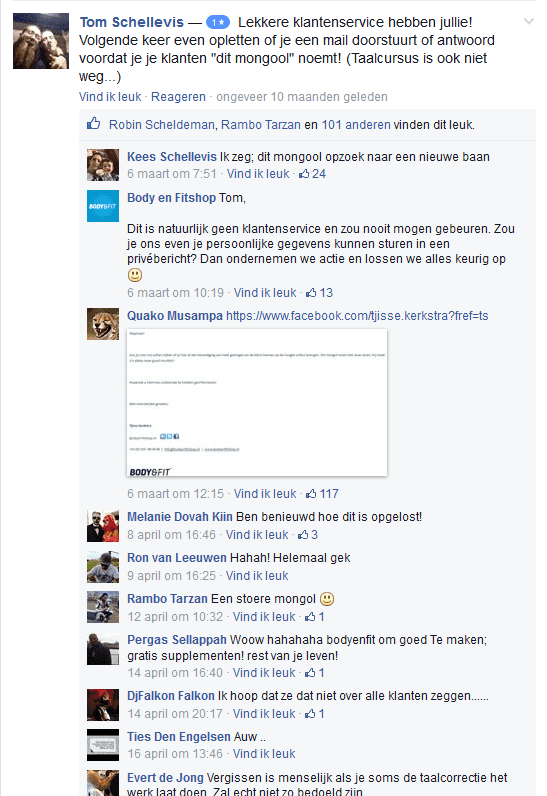Open the Bodyfit email screenshot attachment
This screenshot has height=796, width=547.
pyautogui.click(x=257, y=403)
